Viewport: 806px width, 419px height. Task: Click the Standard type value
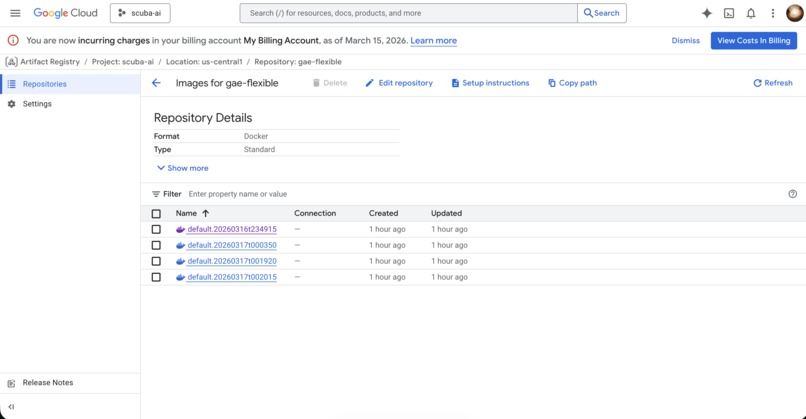(x=259, y=150)
